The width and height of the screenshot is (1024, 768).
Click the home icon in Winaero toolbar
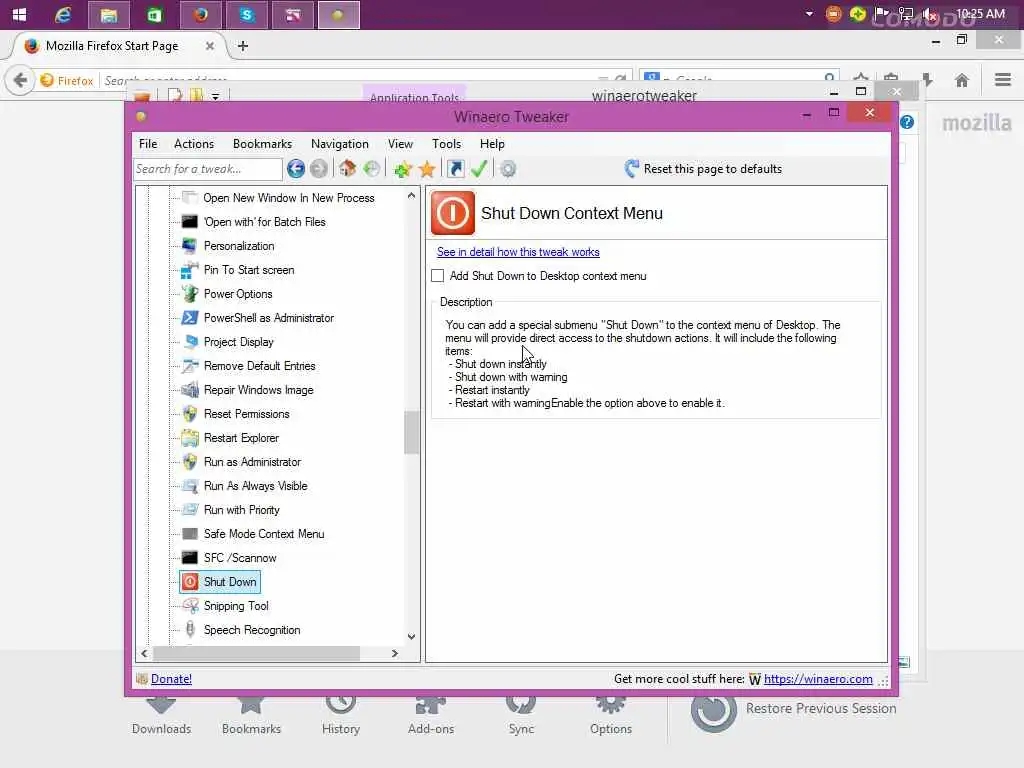pos(347,169)
